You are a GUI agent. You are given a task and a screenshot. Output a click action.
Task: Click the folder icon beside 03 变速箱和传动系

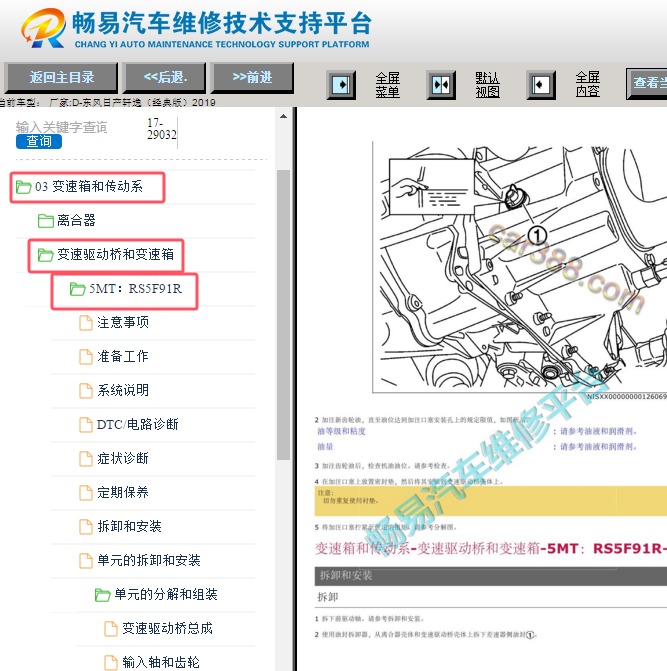[24, 187]
